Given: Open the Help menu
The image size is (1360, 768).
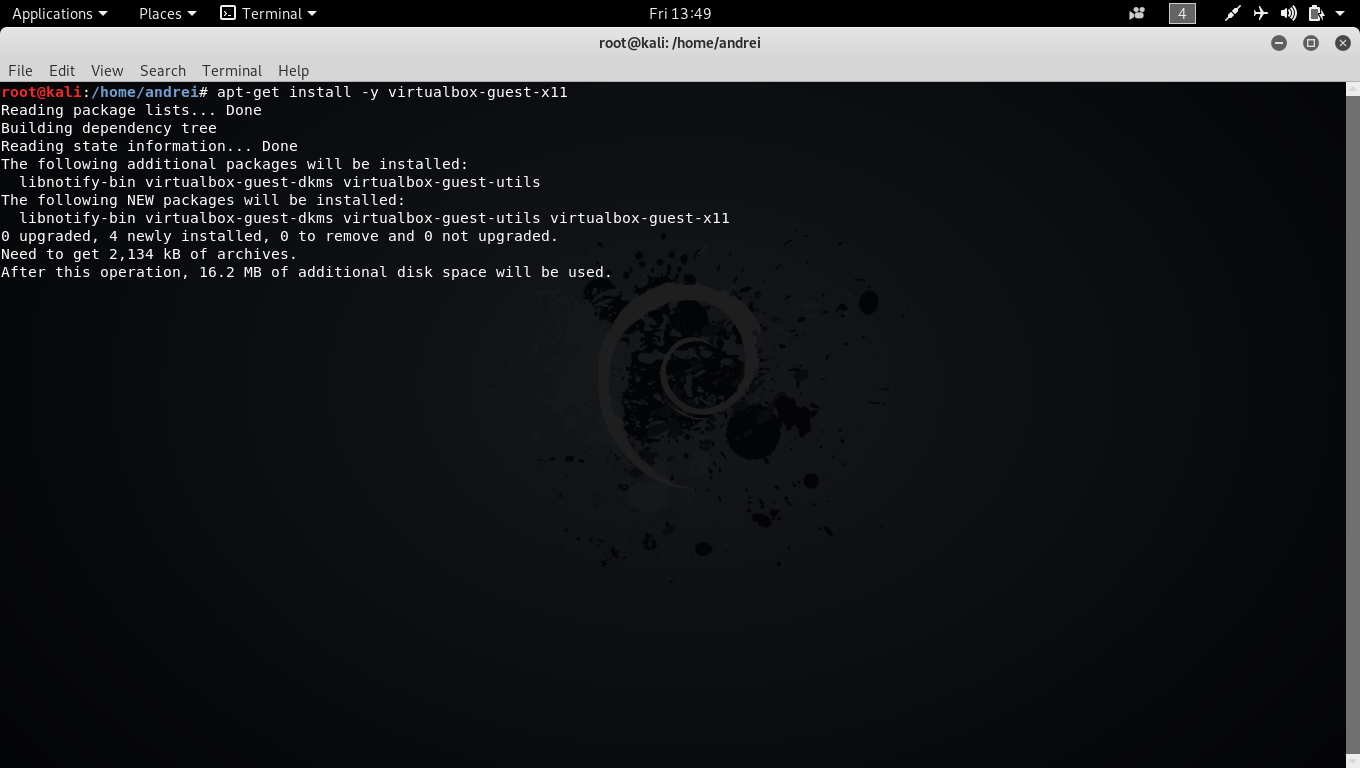Looking at the screenshot, I should click(293, 70).
